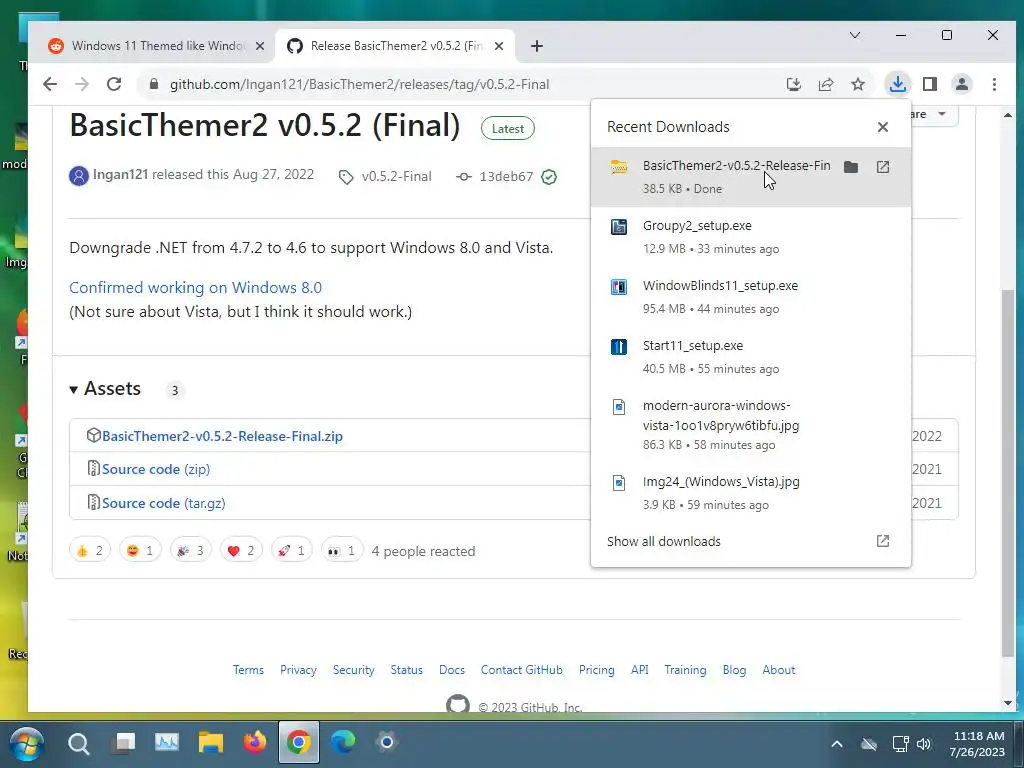Open a new browser tab
This screenshot has height=768, width=1024.
[537, 46]
